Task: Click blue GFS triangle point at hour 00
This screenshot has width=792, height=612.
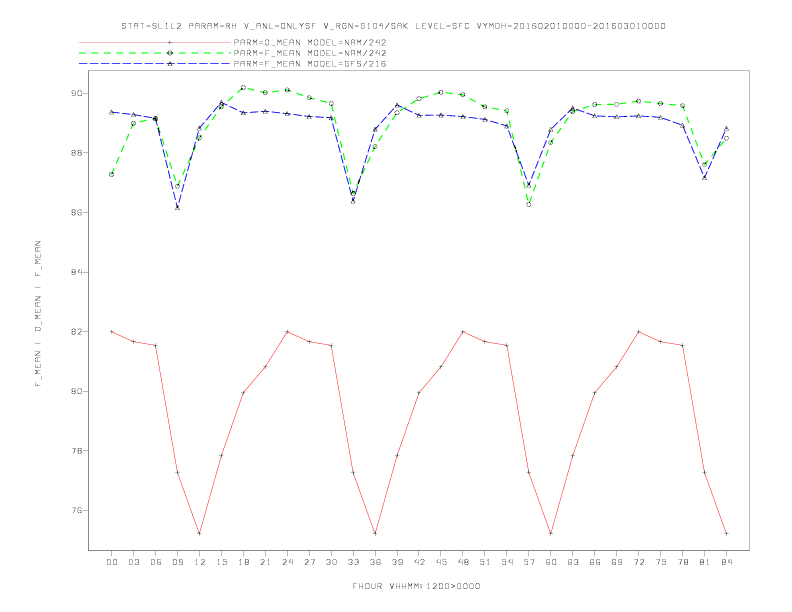Action: tap(112, 112)
